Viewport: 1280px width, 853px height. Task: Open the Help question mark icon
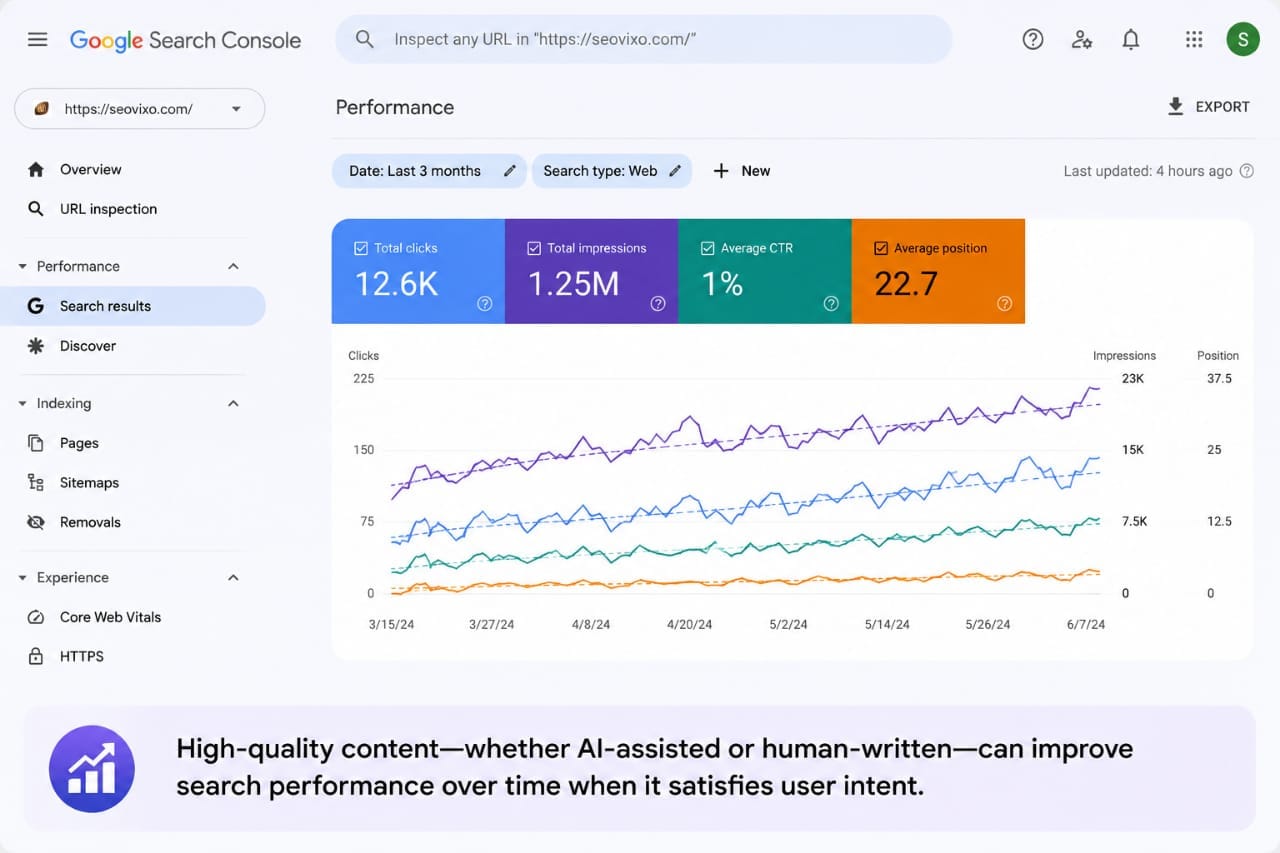point(1033,39)
